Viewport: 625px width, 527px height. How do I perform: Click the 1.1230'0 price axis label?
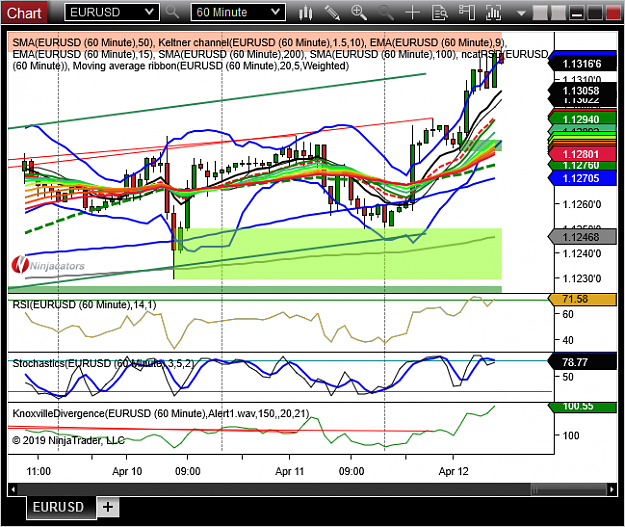(x=582, y=278)
